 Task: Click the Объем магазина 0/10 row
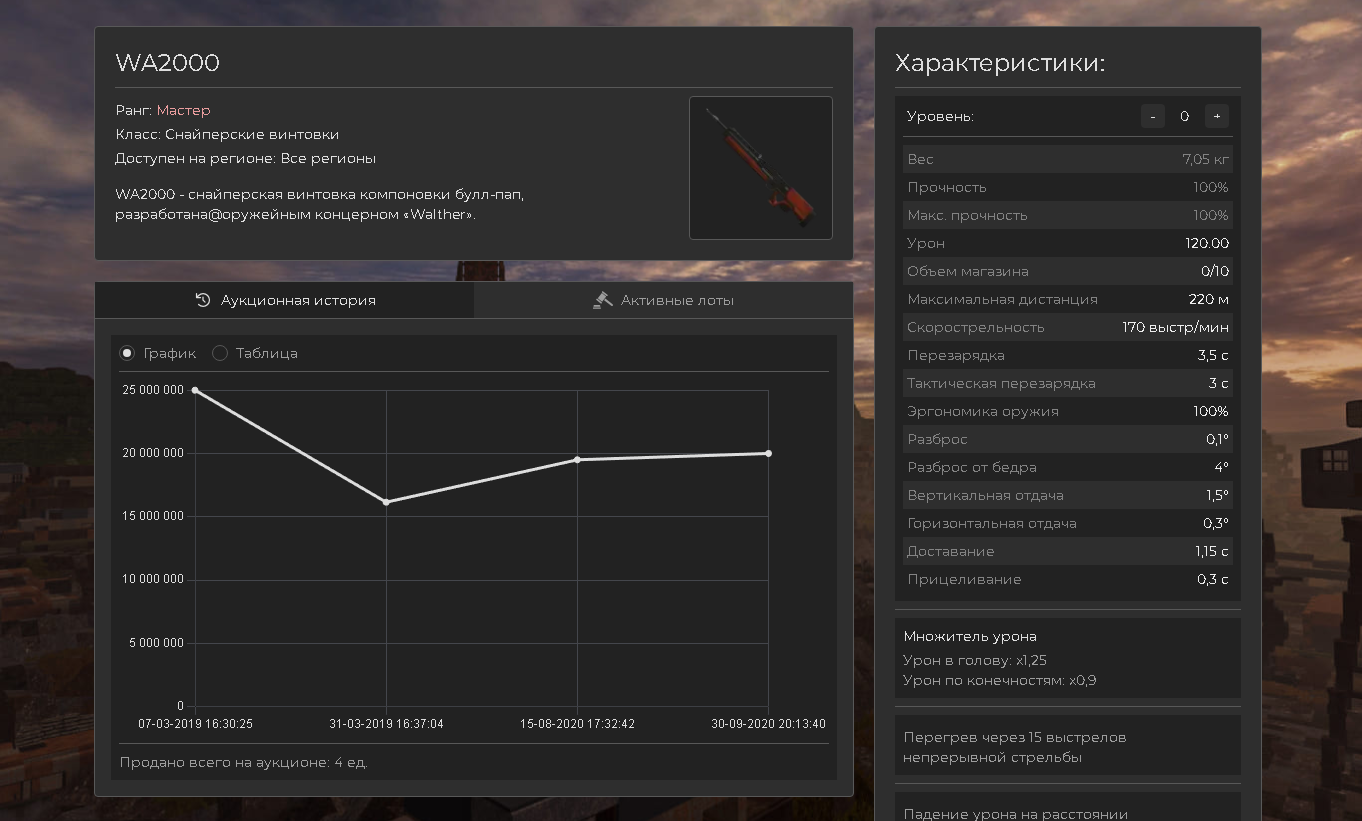[x=1068, y=271]
